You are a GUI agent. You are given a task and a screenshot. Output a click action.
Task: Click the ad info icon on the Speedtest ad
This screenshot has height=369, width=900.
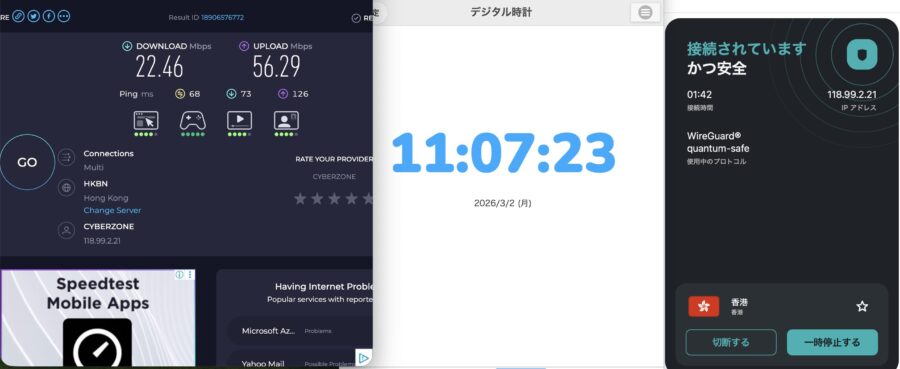point(180,275)
